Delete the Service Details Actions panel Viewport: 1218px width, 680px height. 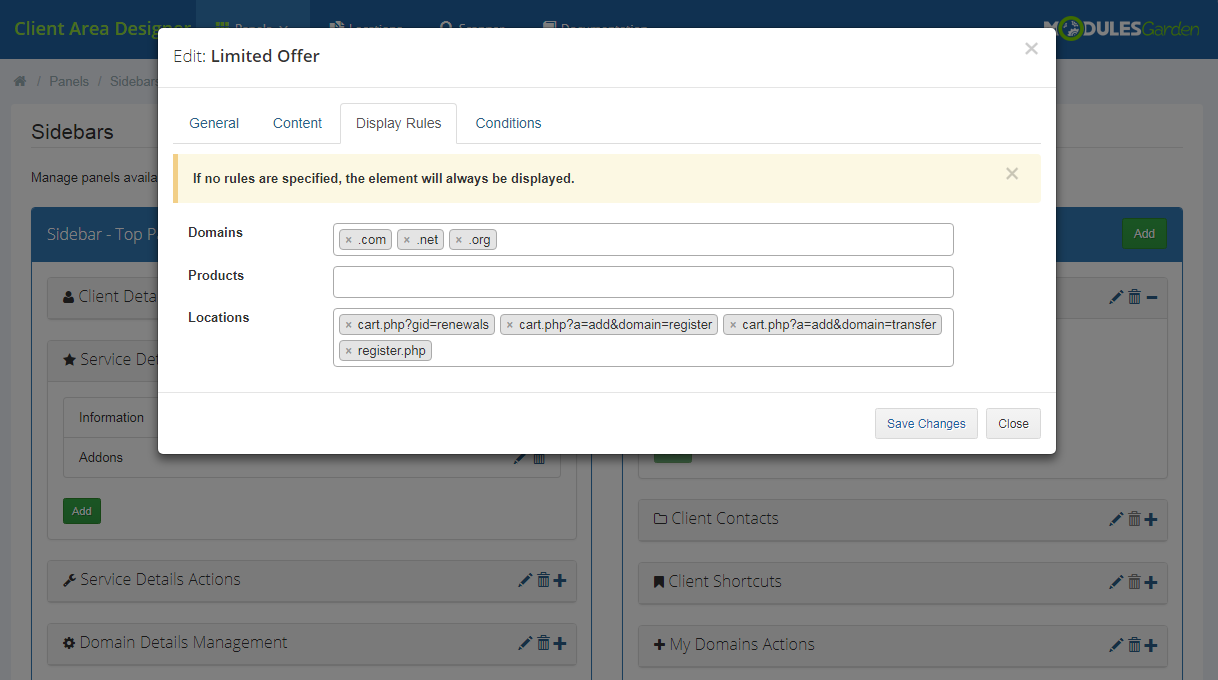543,580
